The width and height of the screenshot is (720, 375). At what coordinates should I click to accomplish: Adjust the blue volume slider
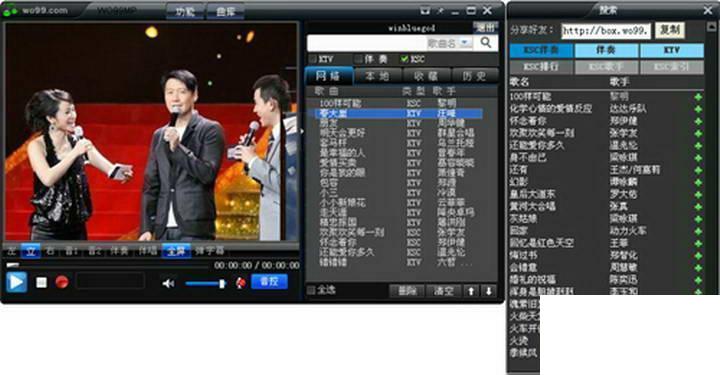pyautogui.click(x=205, y=284)
